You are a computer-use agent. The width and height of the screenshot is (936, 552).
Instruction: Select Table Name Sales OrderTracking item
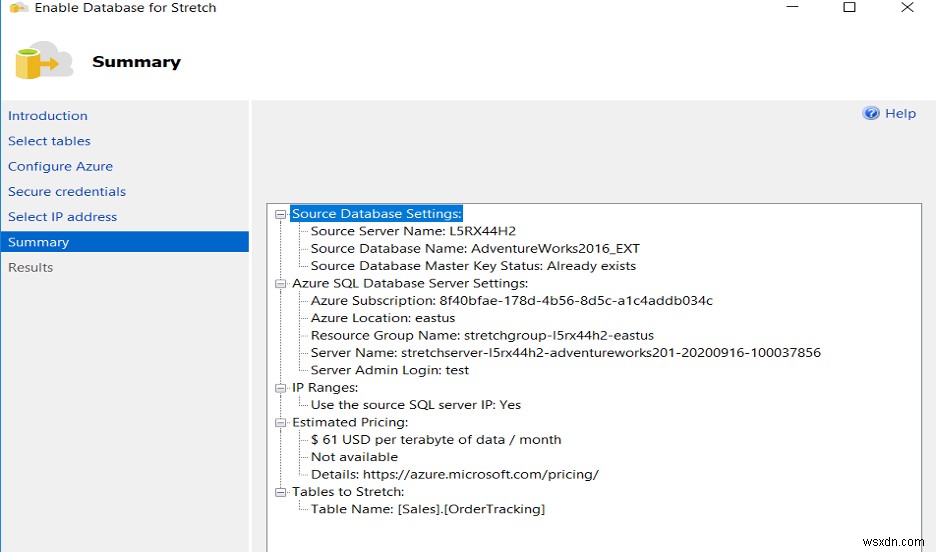(x=427, y=509)
